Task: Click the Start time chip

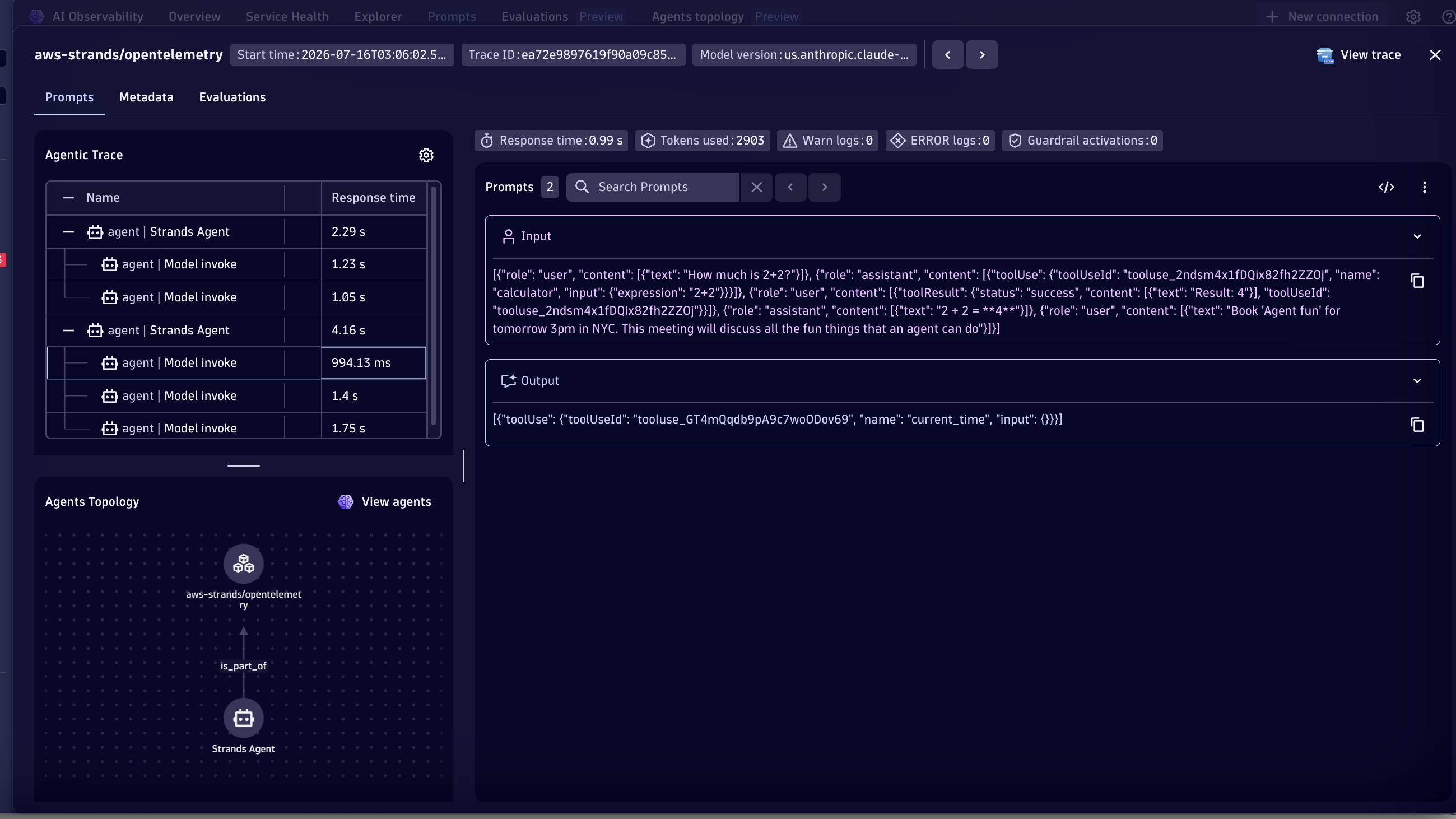Action: click(x=342, y=55)
